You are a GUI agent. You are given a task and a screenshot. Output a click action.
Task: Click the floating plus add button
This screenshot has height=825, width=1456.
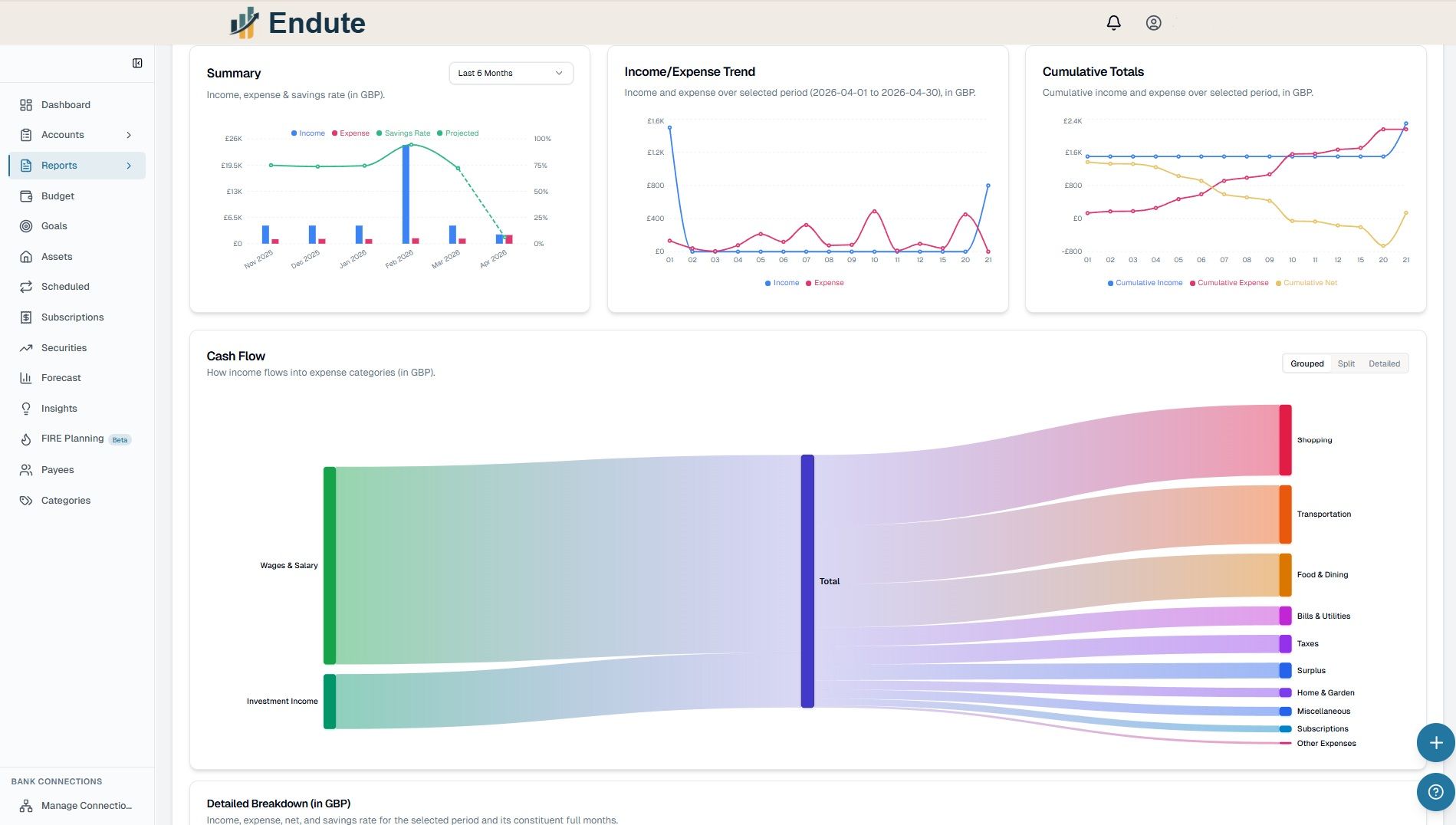click(1435, 742)
